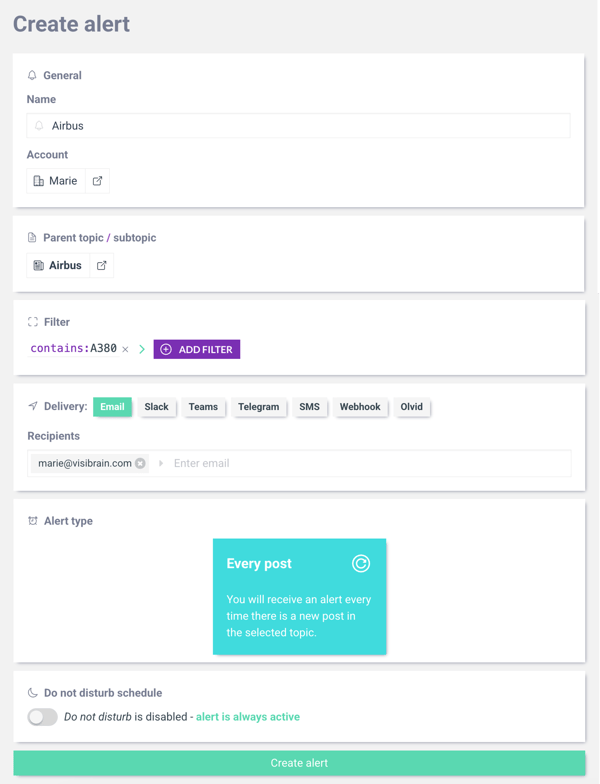Select the Webhook delivery option
Viewport: 600px width, 784px height.
(360, 407)
